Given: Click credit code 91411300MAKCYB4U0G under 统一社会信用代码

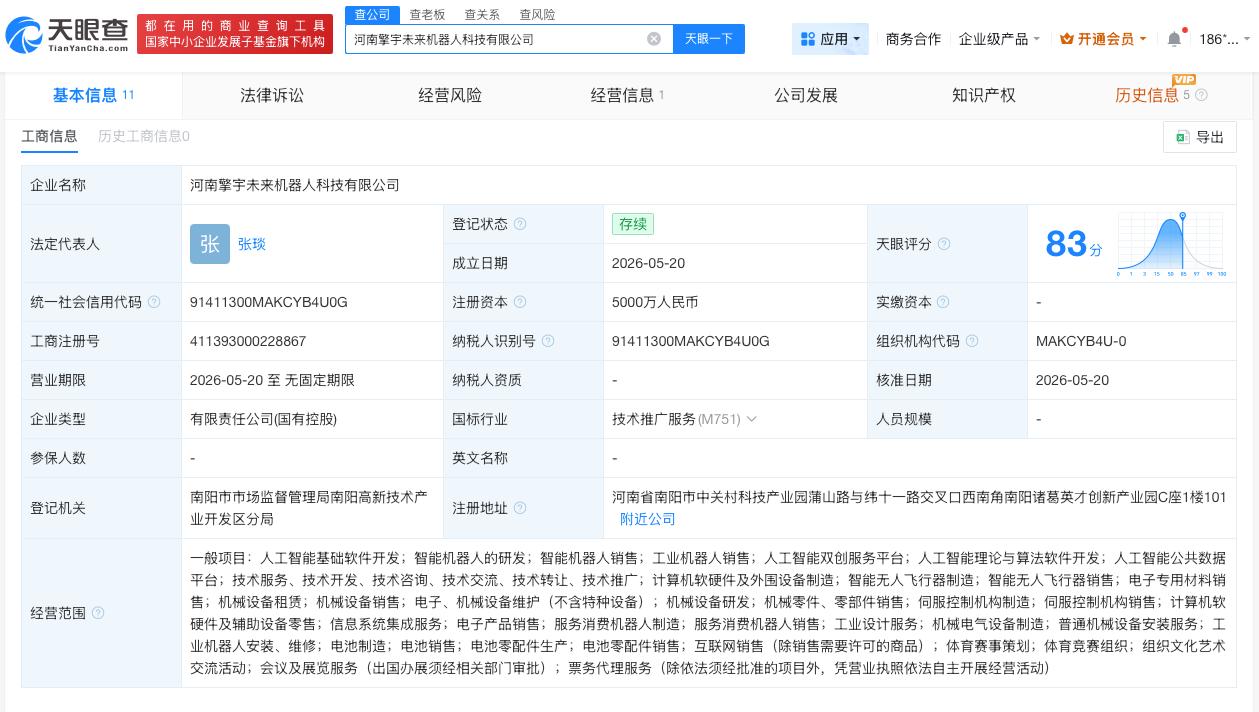Looking at the screenshot, I should (269, 302).
